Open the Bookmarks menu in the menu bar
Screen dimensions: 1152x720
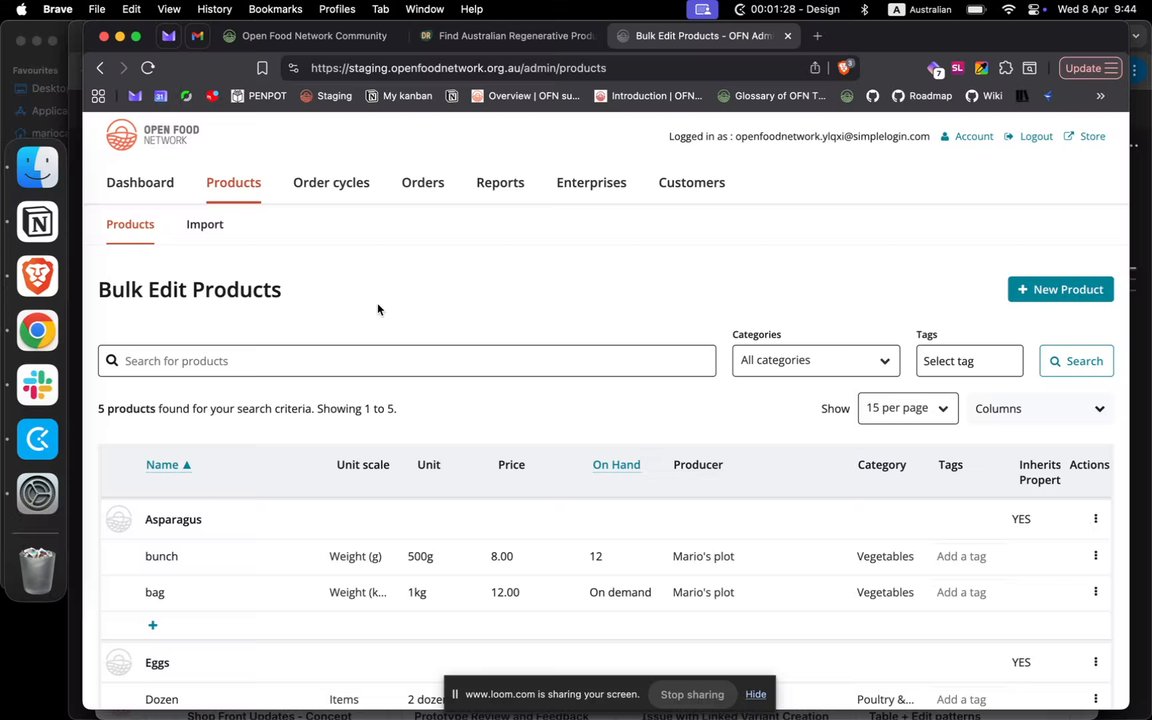tap(275, 9)
